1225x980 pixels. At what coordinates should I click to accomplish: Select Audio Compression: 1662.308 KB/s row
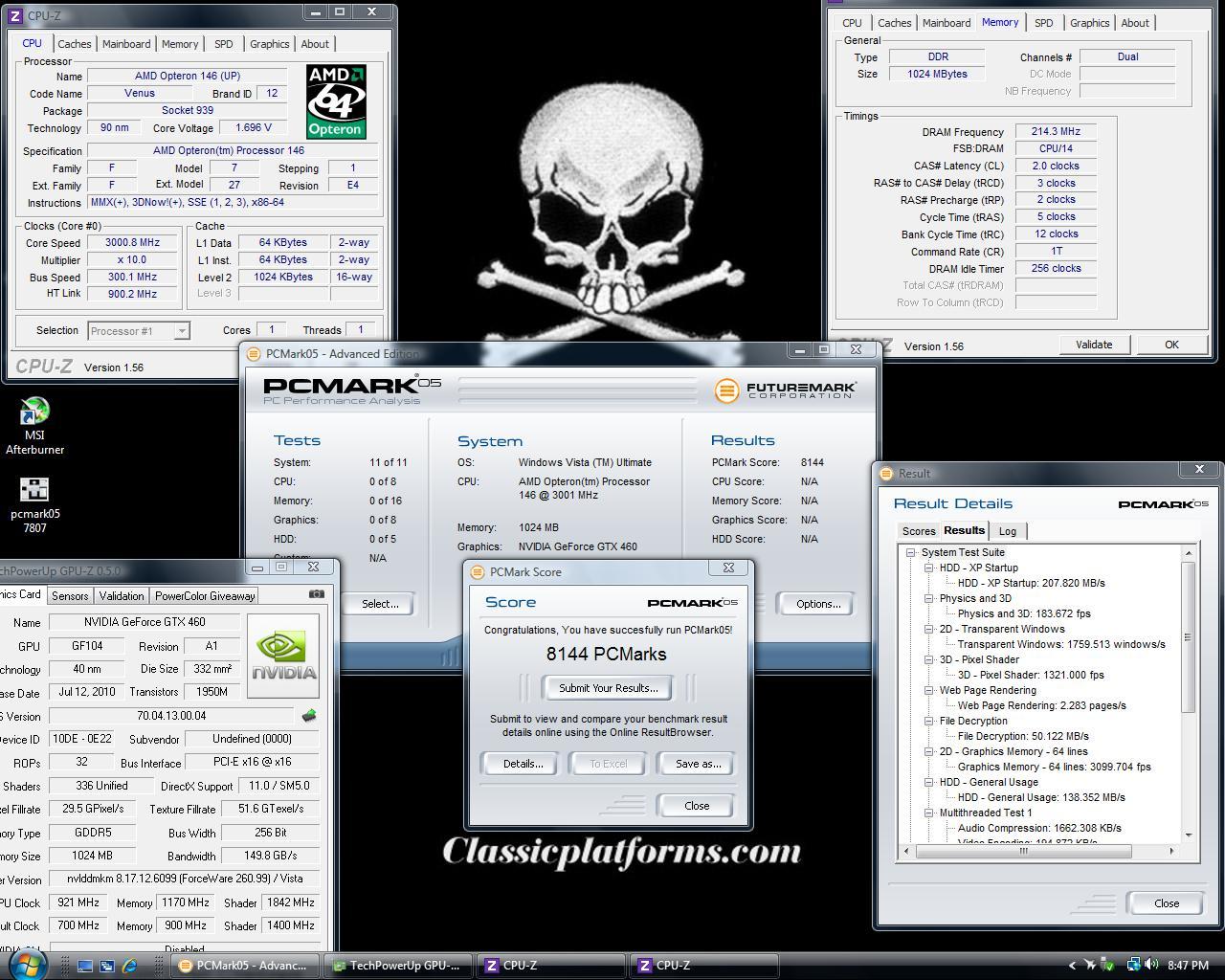point(1039,828)
